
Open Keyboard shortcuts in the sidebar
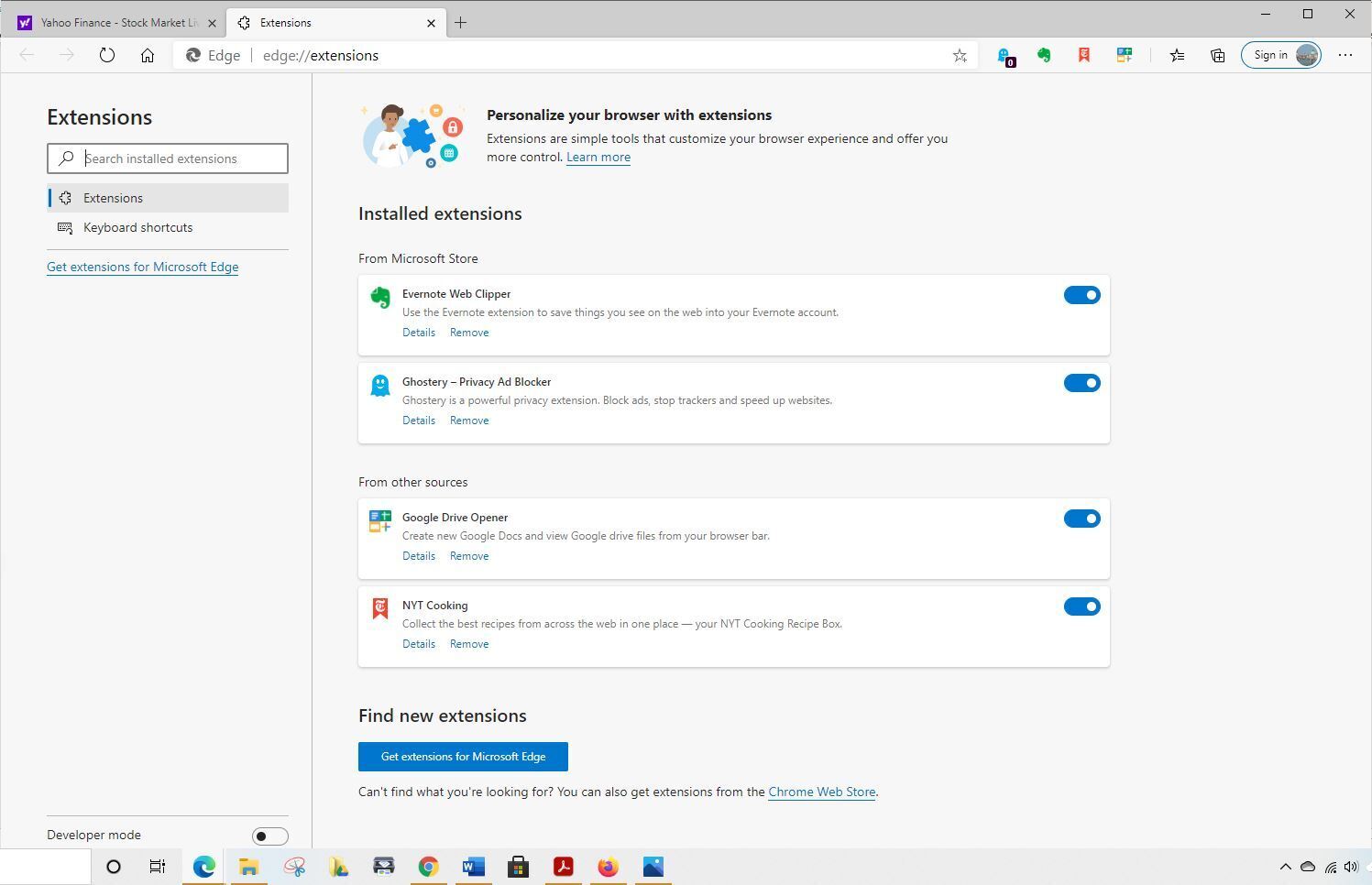tap(168, 227)
